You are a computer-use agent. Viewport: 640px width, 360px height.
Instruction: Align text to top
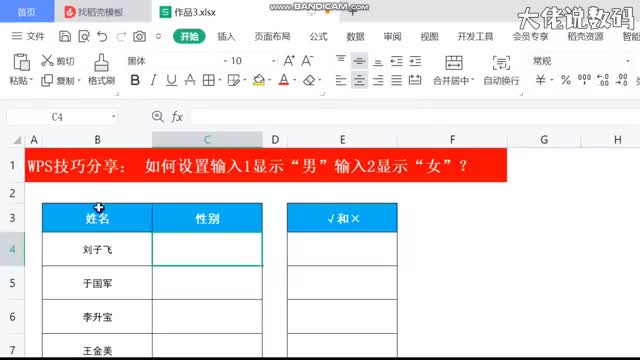341,60
